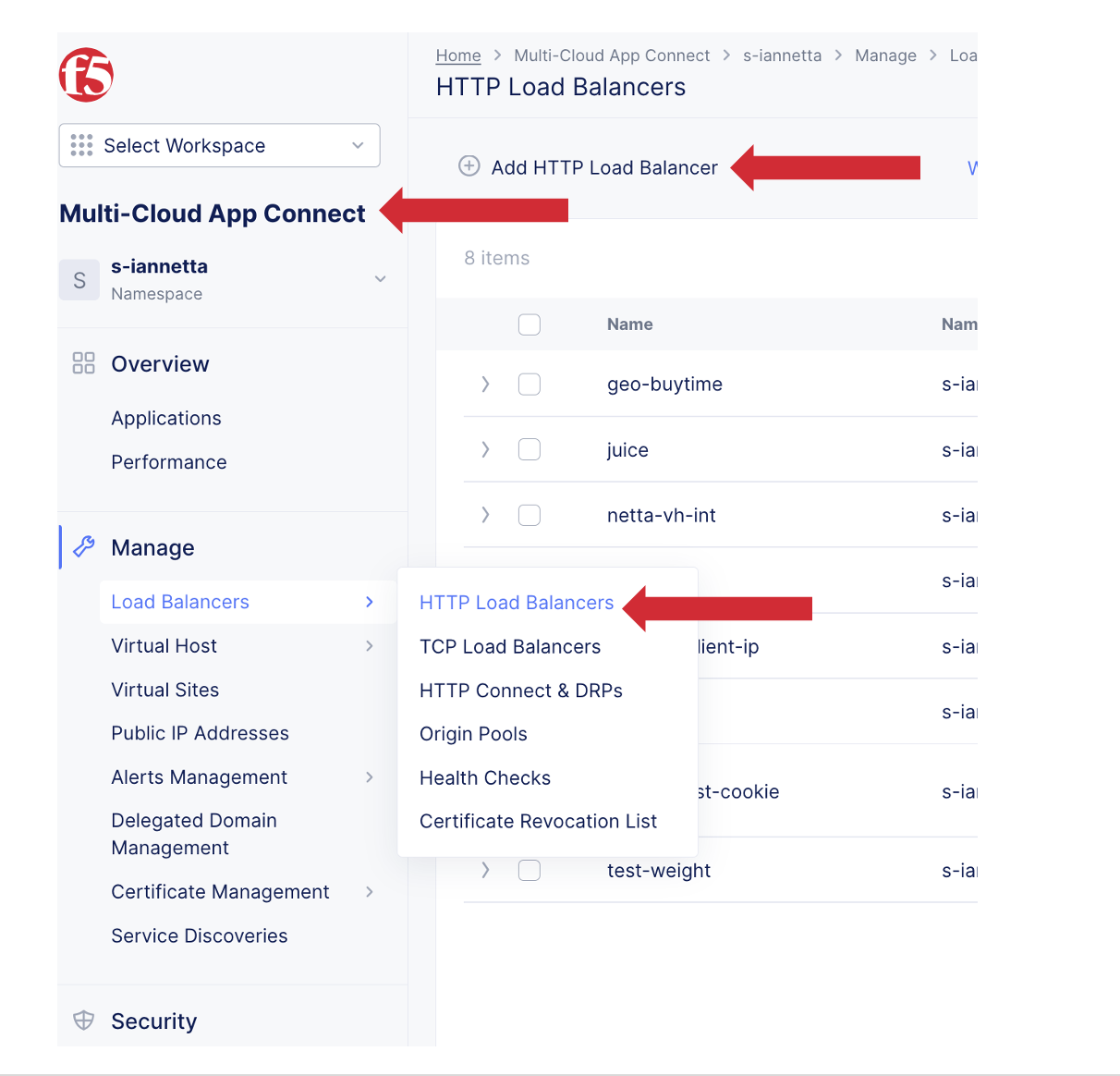Click the Manage breadcrumb
The width and height of the screenshot is (1120, 1076).
coord(885,55)
